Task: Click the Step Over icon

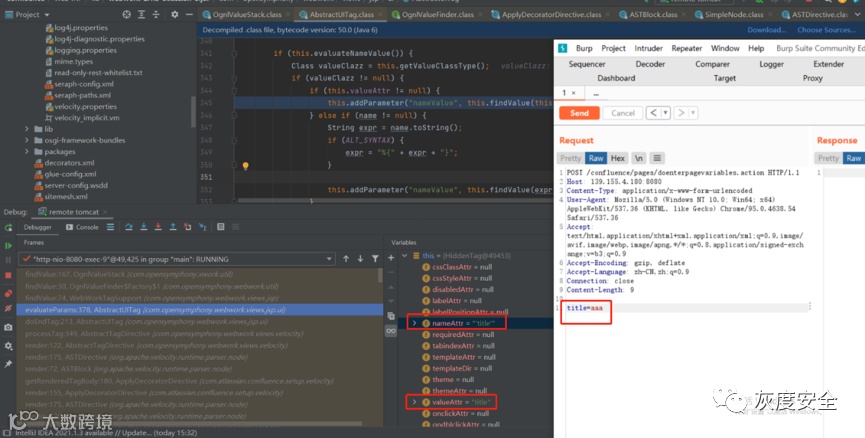Action: point(129,227)
